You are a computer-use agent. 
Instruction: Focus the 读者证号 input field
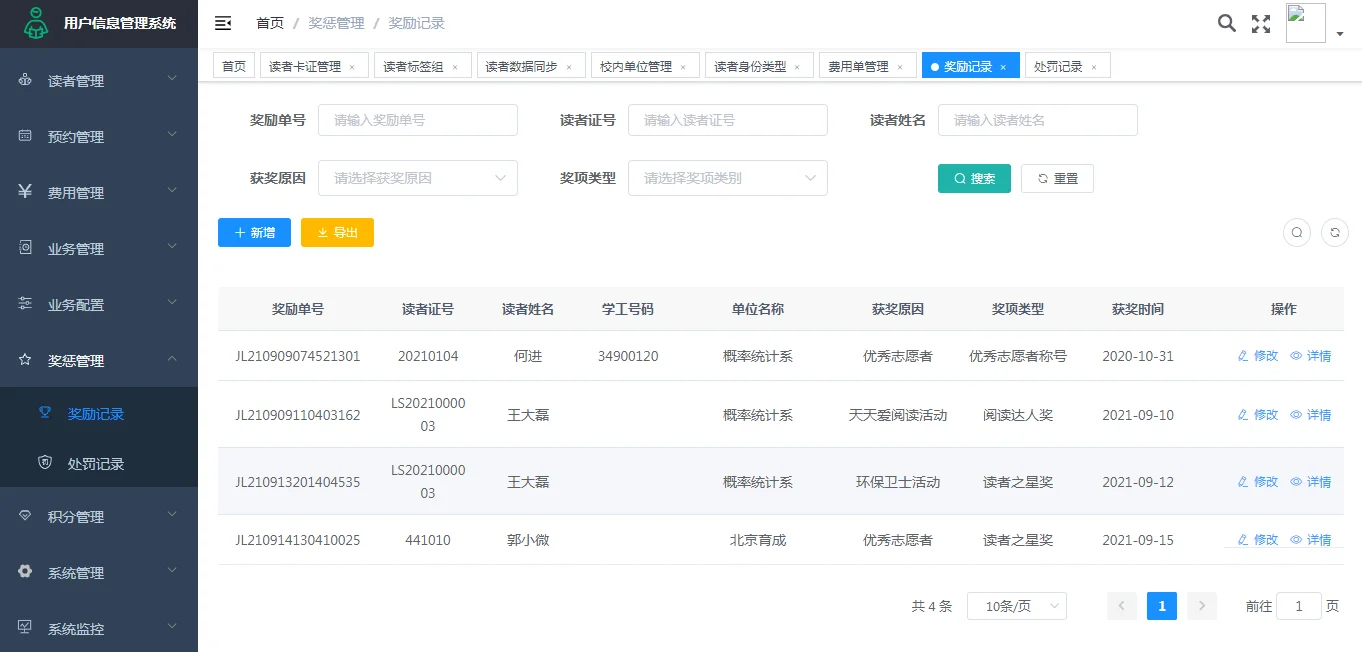click(728, 120)
